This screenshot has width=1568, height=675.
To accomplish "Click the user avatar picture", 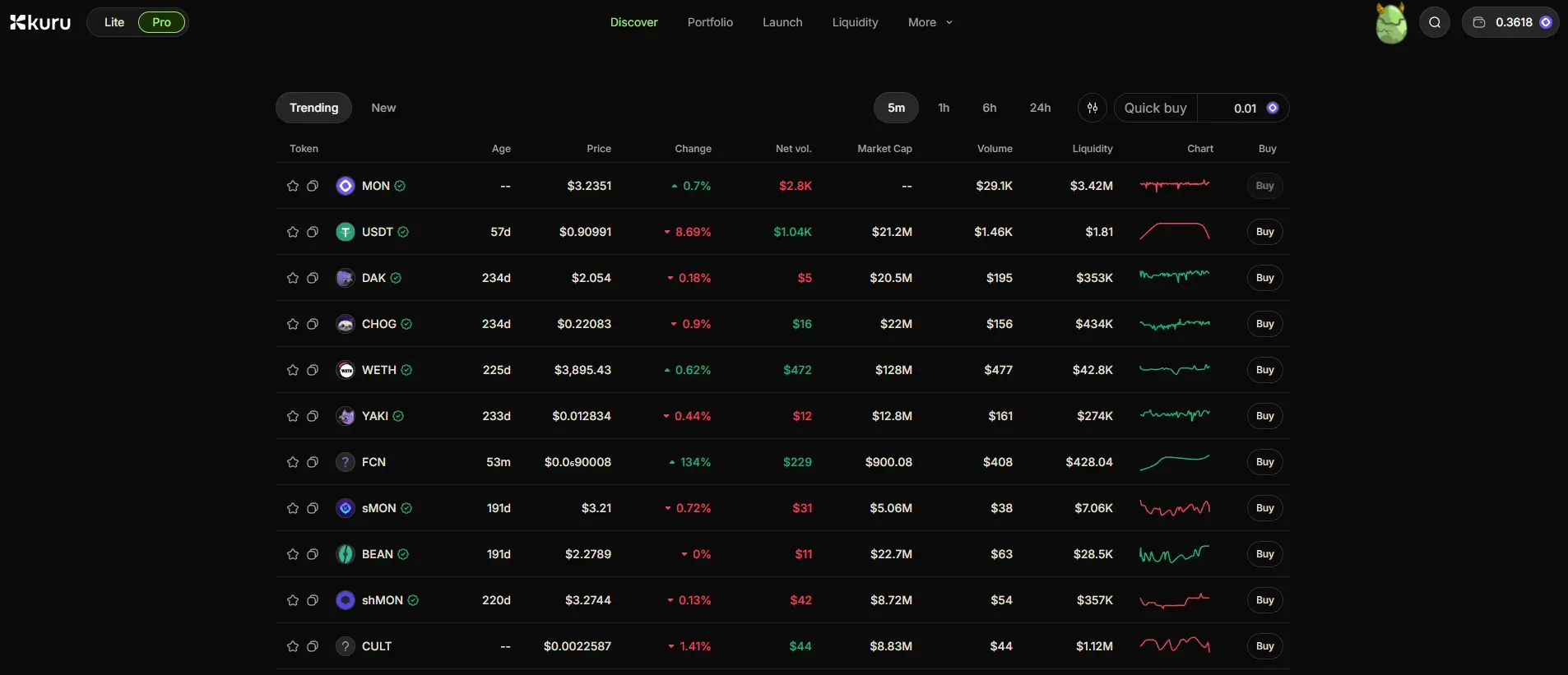I will click(x=1391, y=23).
